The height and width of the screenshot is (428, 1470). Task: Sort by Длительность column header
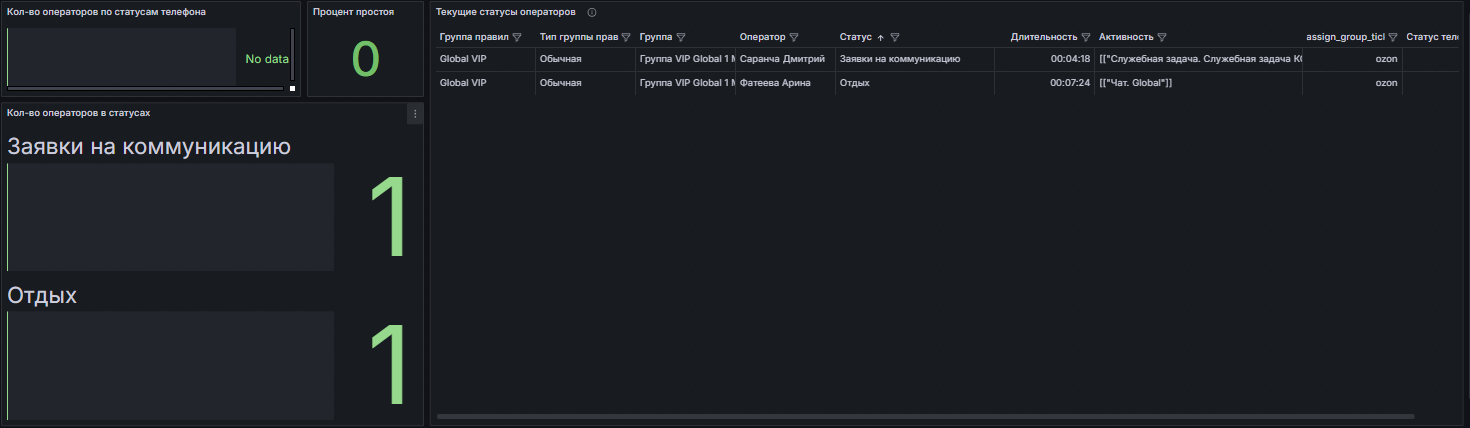tap(1043, 37)
